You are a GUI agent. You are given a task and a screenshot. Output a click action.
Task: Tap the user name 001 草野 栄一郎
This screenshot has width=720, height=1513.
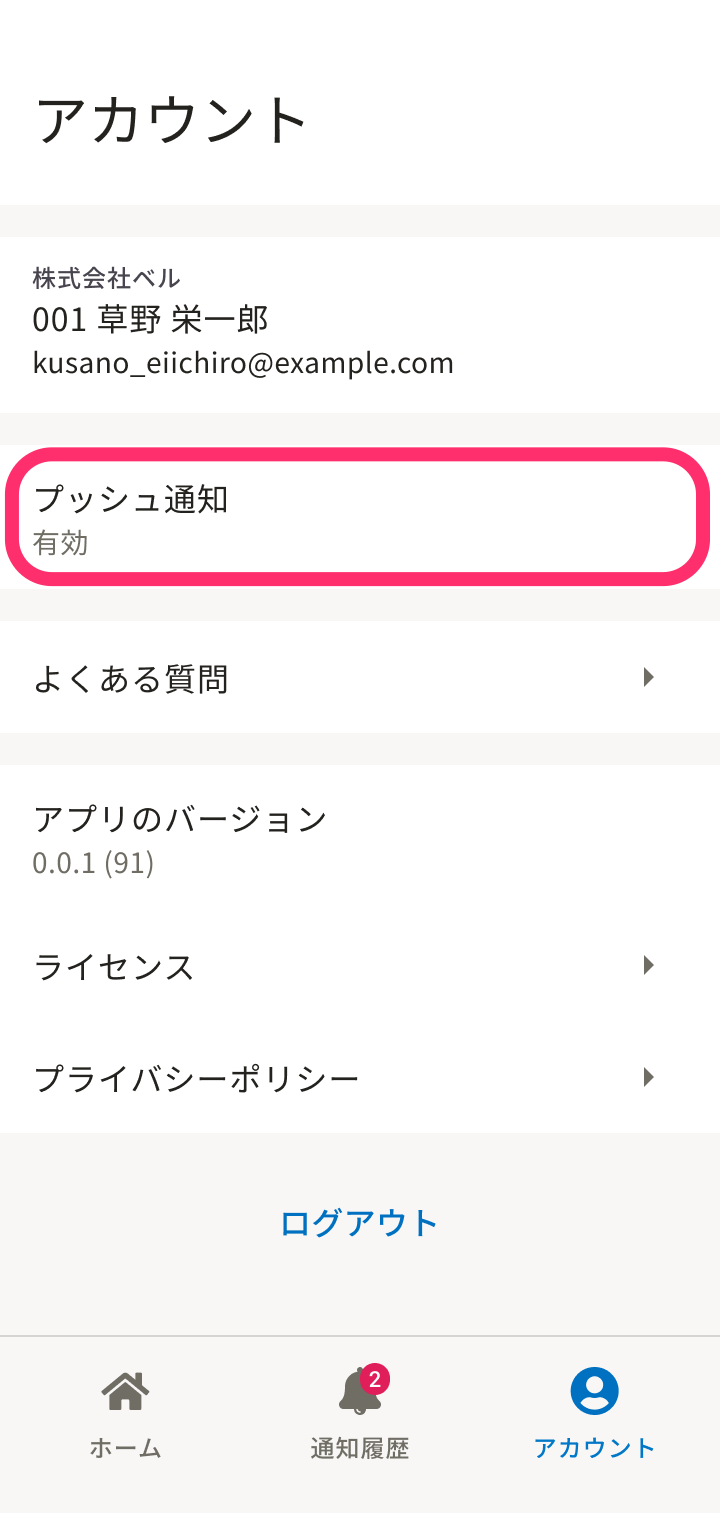[151, 320]
